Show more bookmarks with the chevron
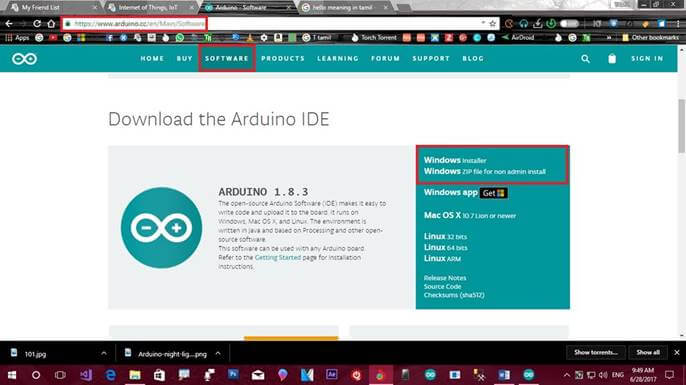 click(x=609, y=38)
